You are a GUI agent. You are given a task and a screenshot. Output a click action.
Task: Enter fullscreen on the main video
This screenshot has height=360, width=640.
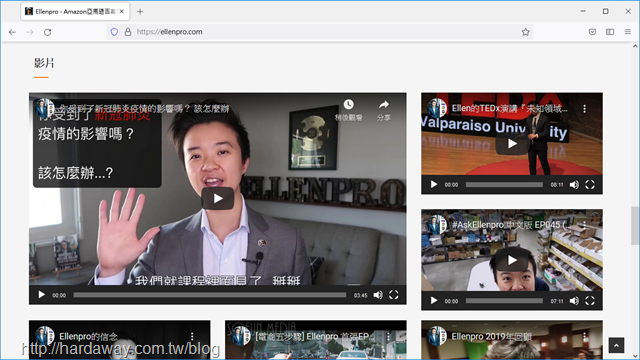tap(393, 295)
